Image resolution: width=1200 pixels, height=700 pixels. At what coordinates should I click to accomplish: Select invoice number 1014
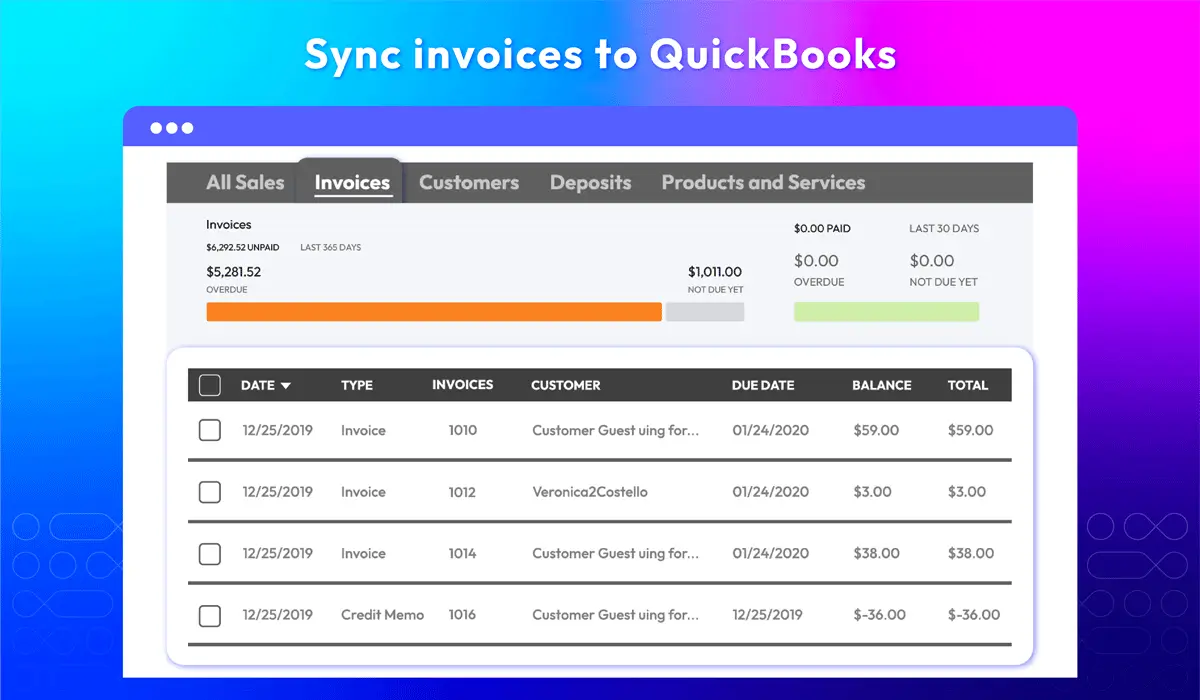click(x=462, y=554)
